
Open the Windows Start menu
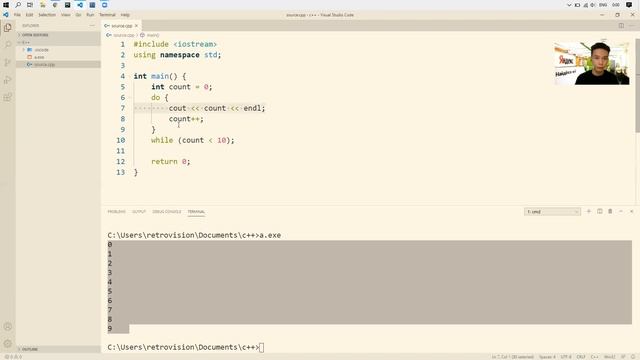click(6, 5)
